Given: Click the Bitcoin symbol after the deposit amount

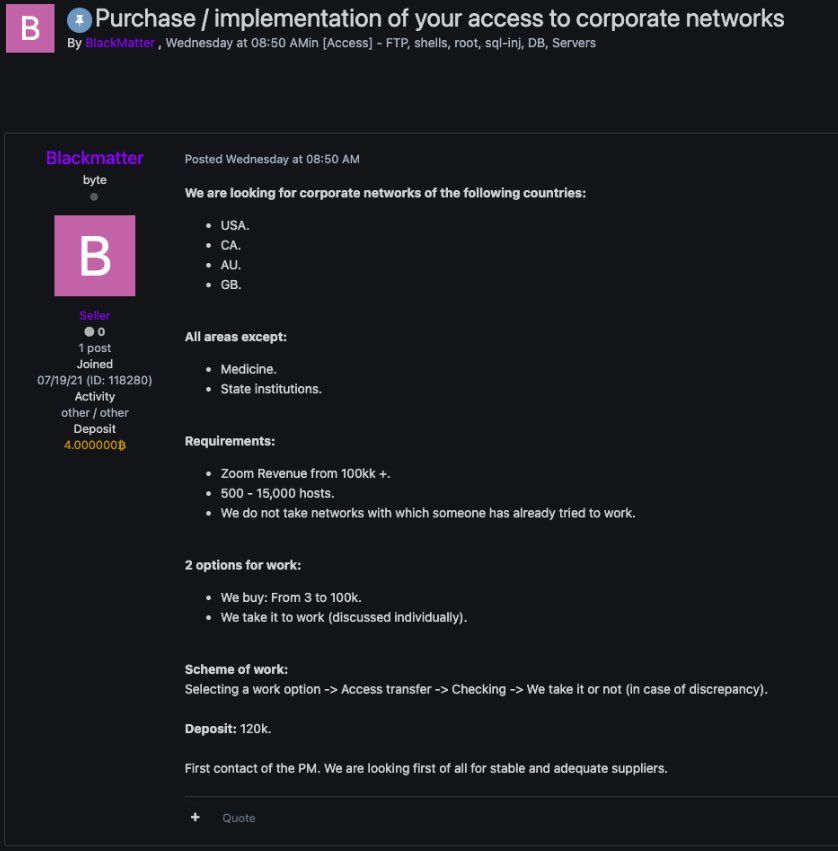Looking at the screenshot, I should coord(122,445).
